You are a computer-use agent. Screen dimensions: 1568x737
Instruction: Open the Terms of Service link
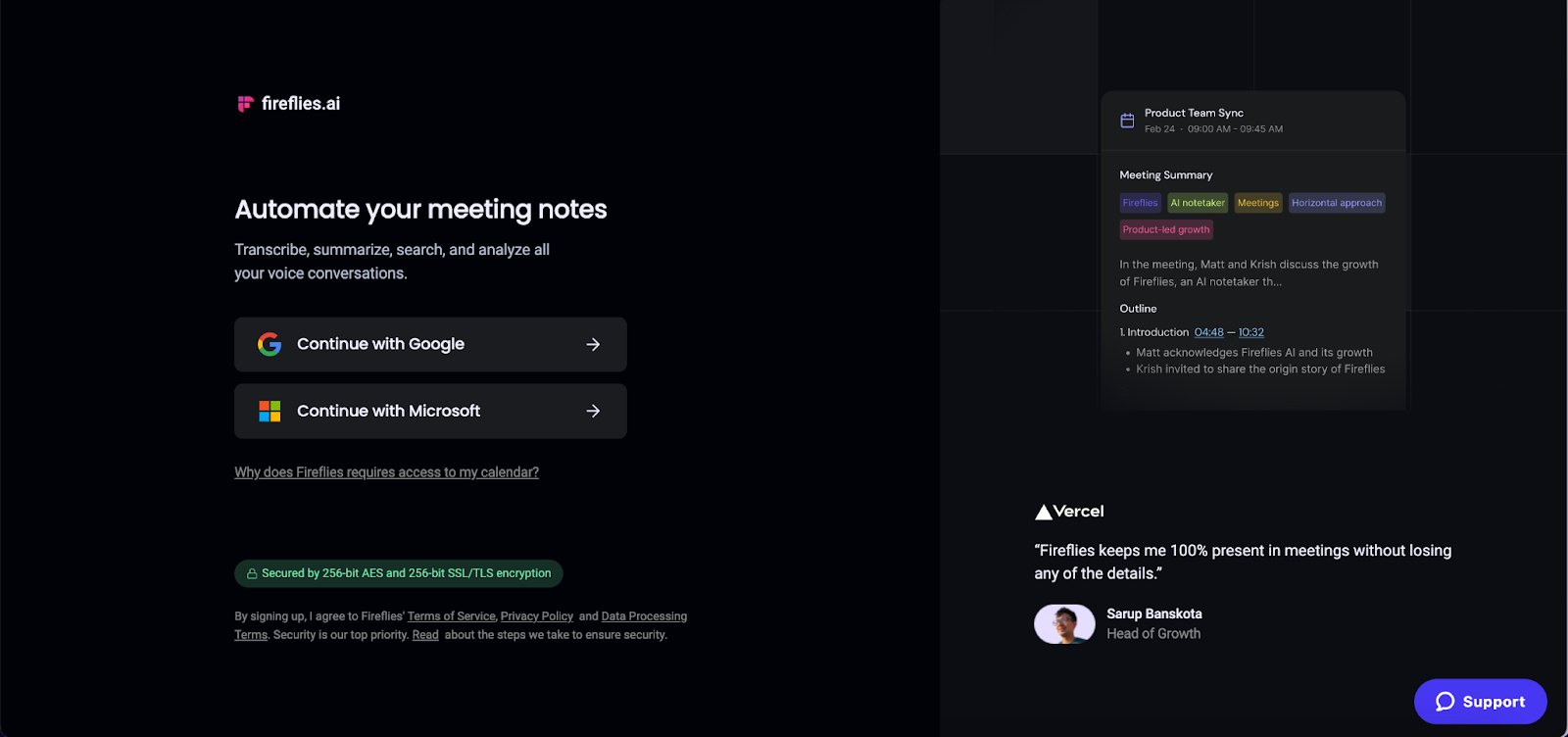[452, 616]
